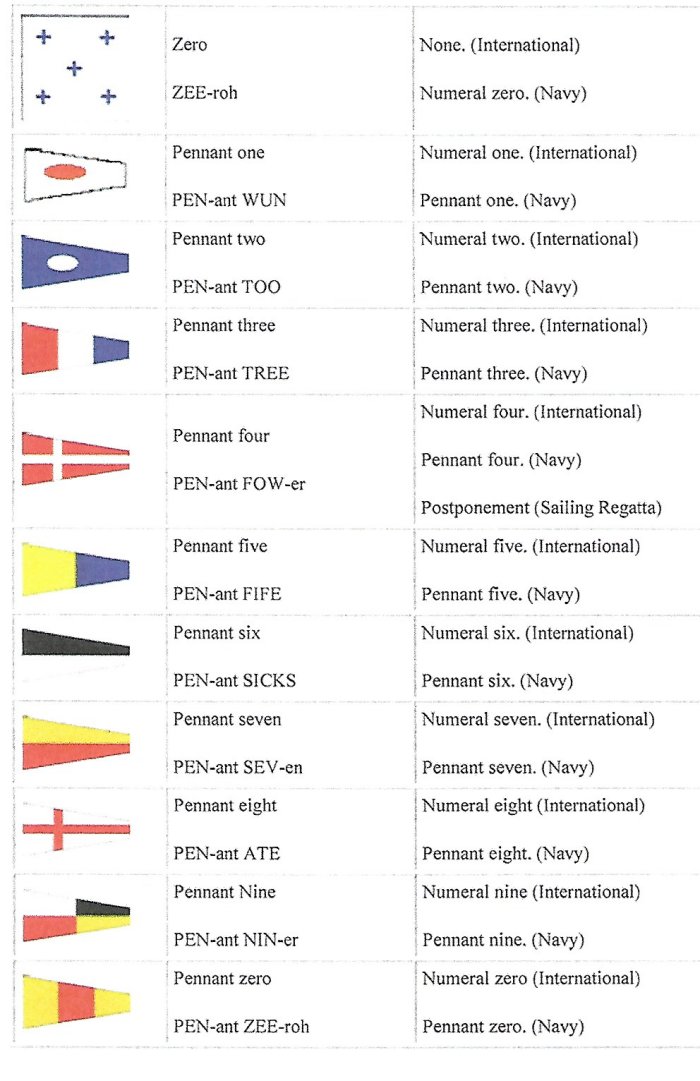Viewport: 700px width, 1081px height.
Task: Click the Pennant four flag image
Action: click(75, 459)
